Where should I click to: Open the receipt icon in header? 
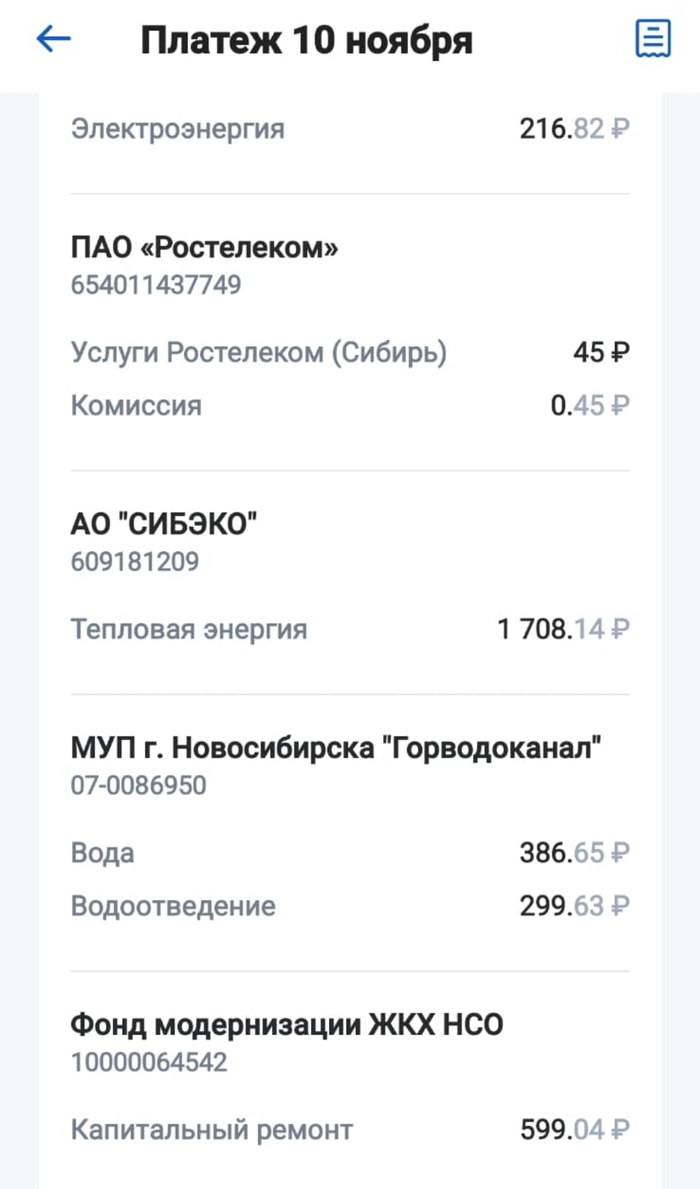click(x=653, y=40)
